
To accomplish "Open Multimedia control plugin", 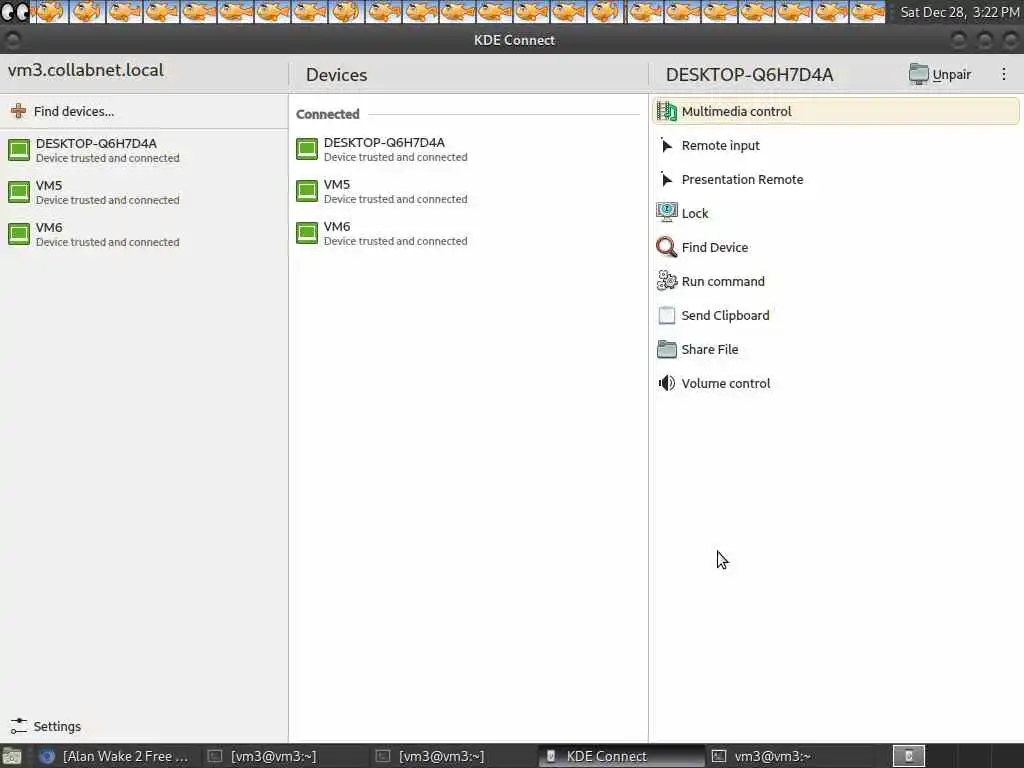I will point(835,111).
